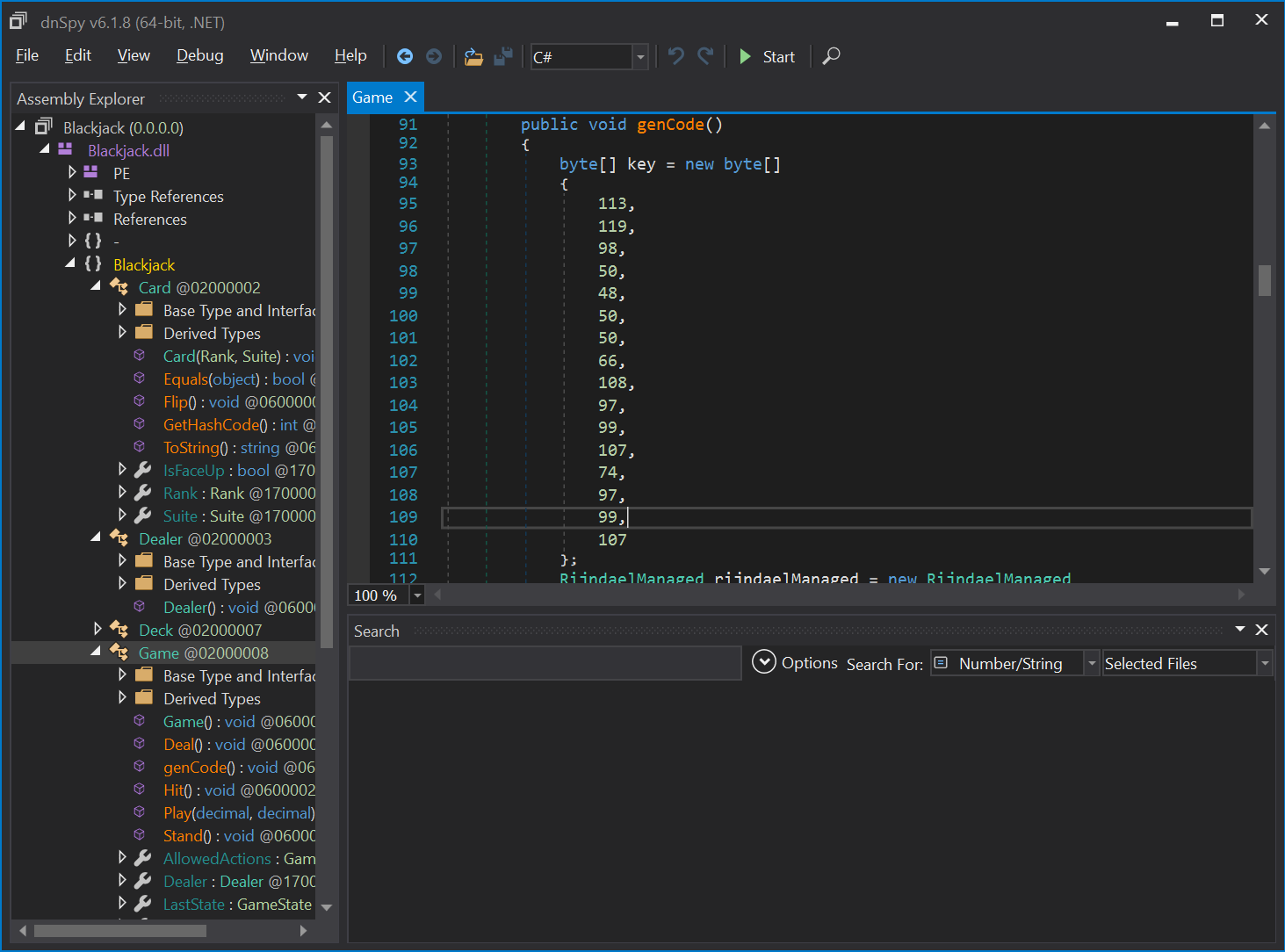Viewport: 1285px width, 952px height.
Task: Toggle the search Options expander button
Action: click(764, 662)
